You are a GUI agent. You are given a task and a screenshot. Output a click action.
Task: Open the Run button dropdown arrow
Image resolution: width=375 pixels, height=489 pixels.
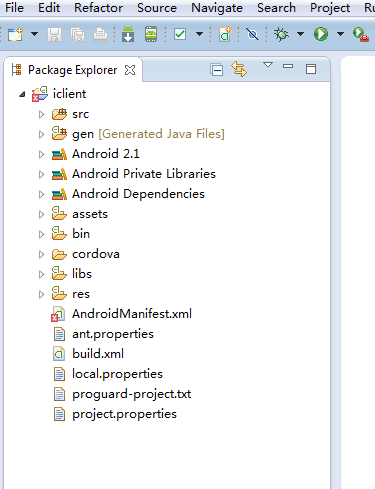(x=340, y=34)
